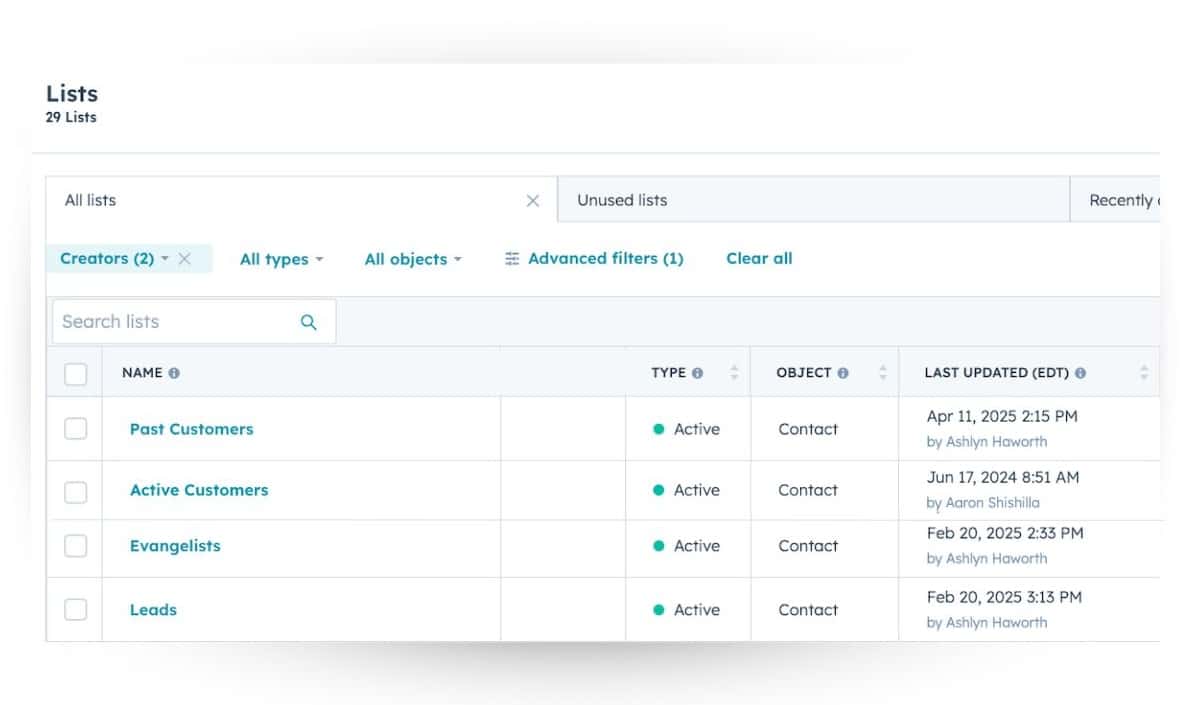Open the OBJECT column info icon

[x=843, y=373]
